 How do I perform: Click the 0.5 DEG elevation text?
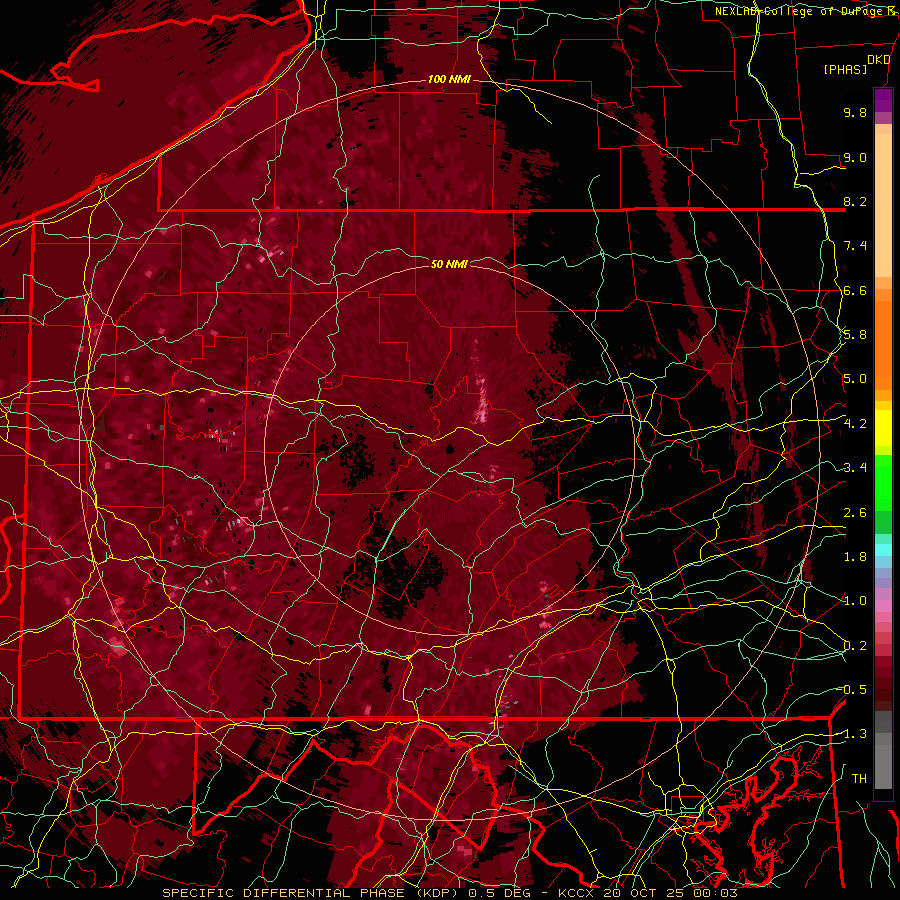pos(499,893)
